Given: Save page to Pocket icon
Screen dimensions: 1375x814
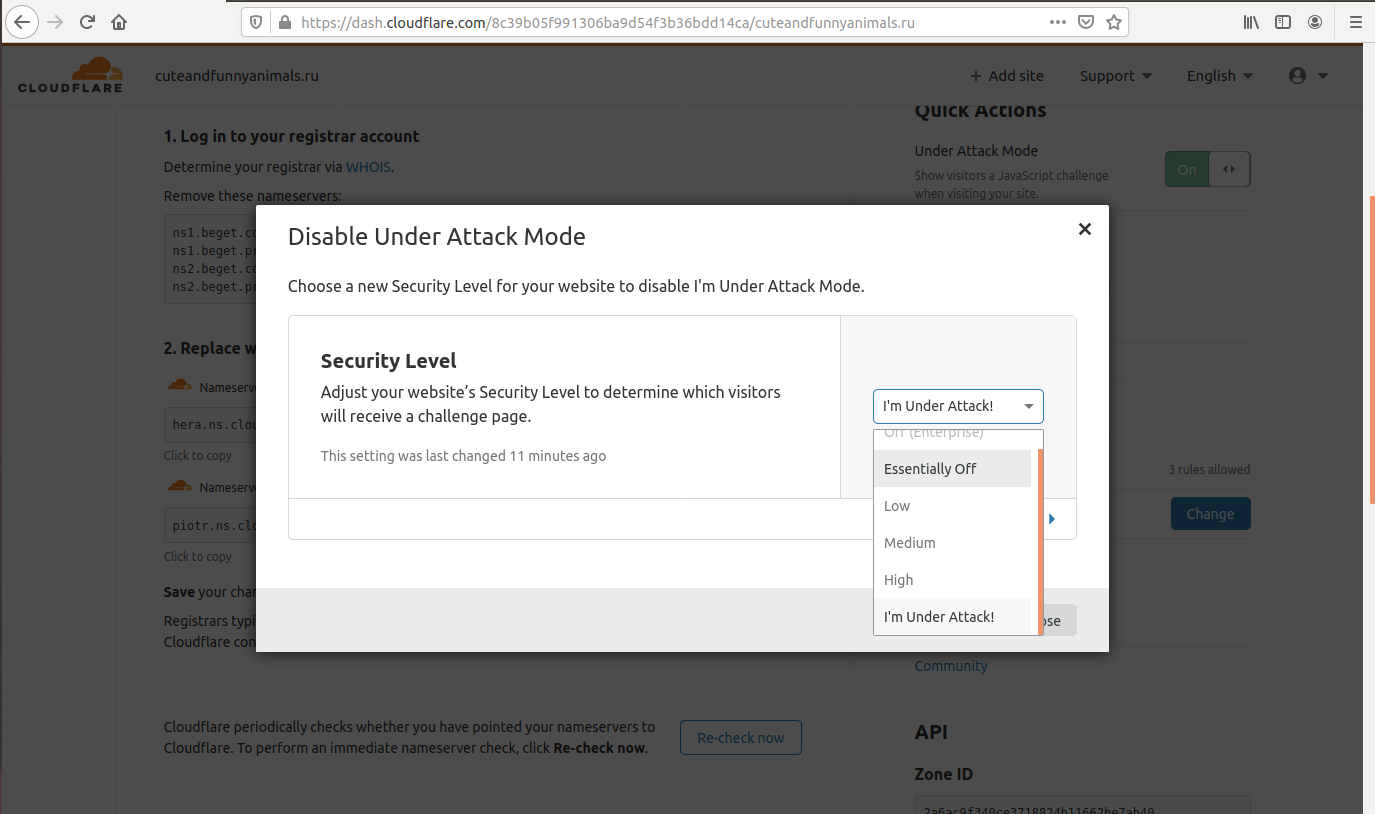Looking at the screenshot, I should click(1085, 22).
